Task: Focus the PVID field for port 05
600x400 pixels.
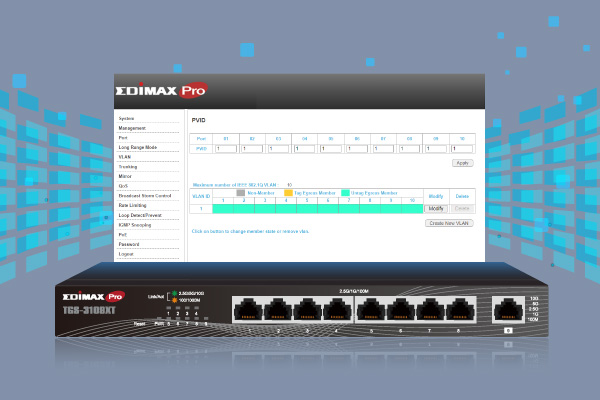Action: (331, 149)
